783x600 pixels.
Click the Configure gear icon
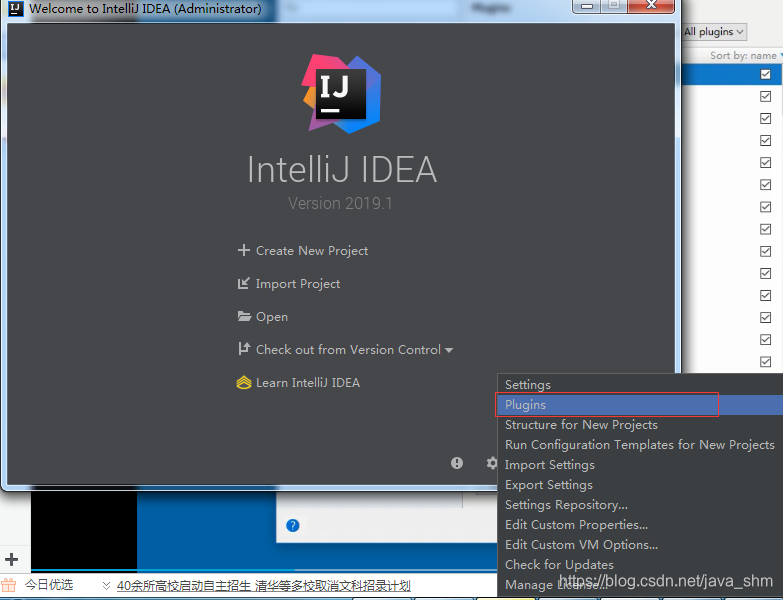[x=491, y=463]
